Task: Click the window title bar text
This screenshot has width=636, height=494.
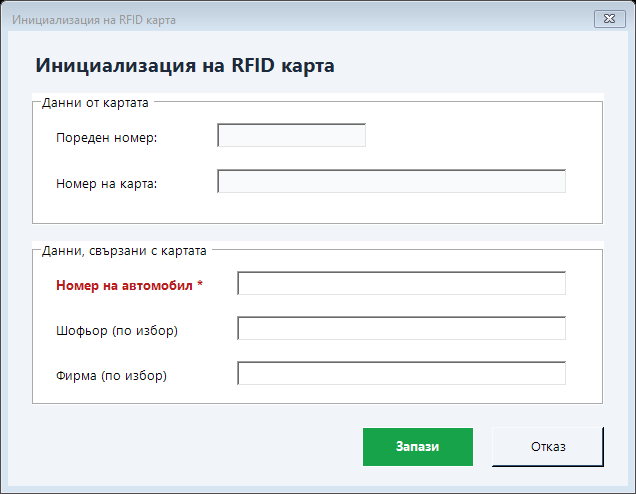Action: point(94,20)
